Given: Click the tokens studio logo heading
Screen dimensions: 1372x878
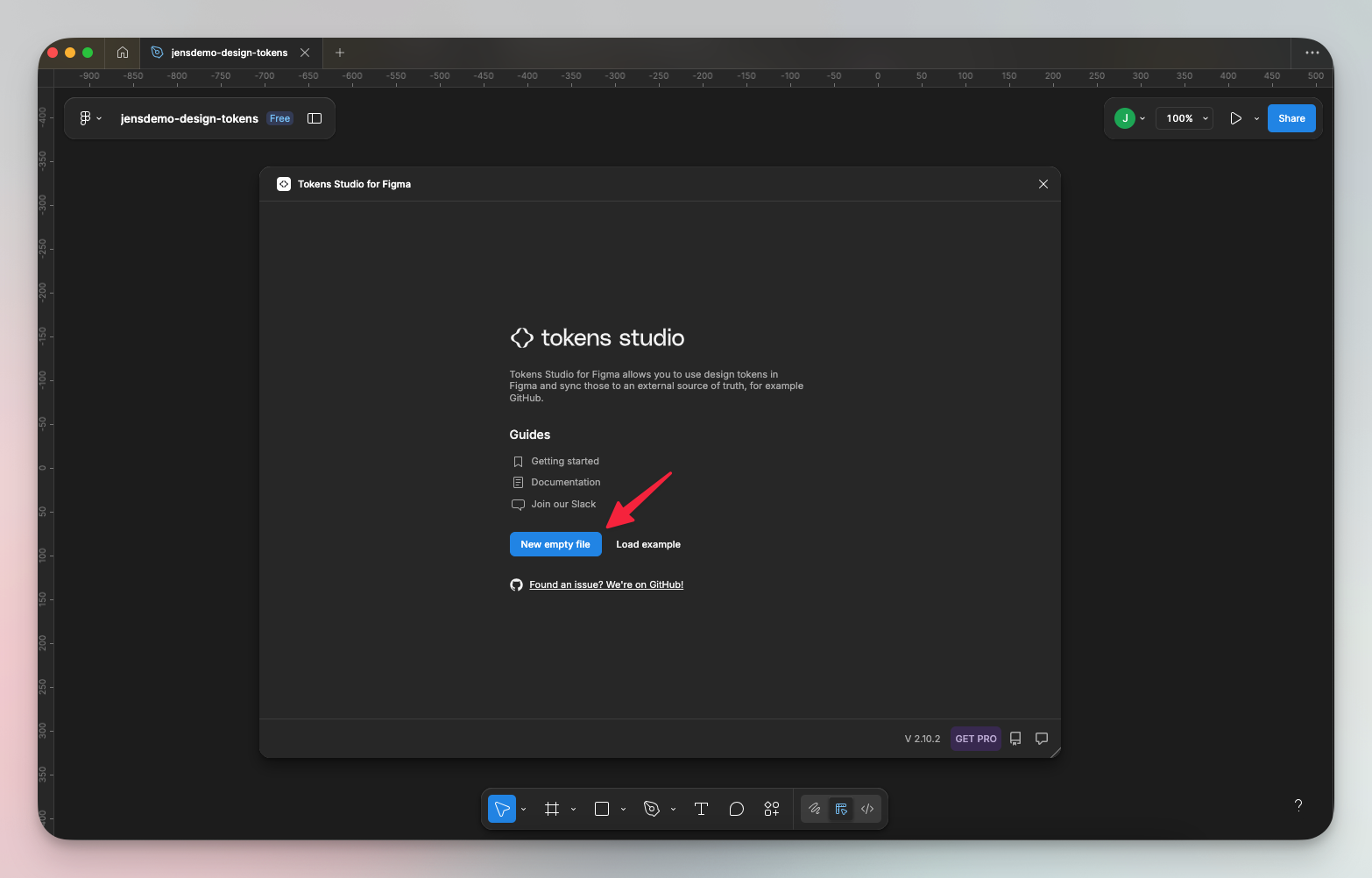Looking at the screenshot, I should (x=598, y=337).
